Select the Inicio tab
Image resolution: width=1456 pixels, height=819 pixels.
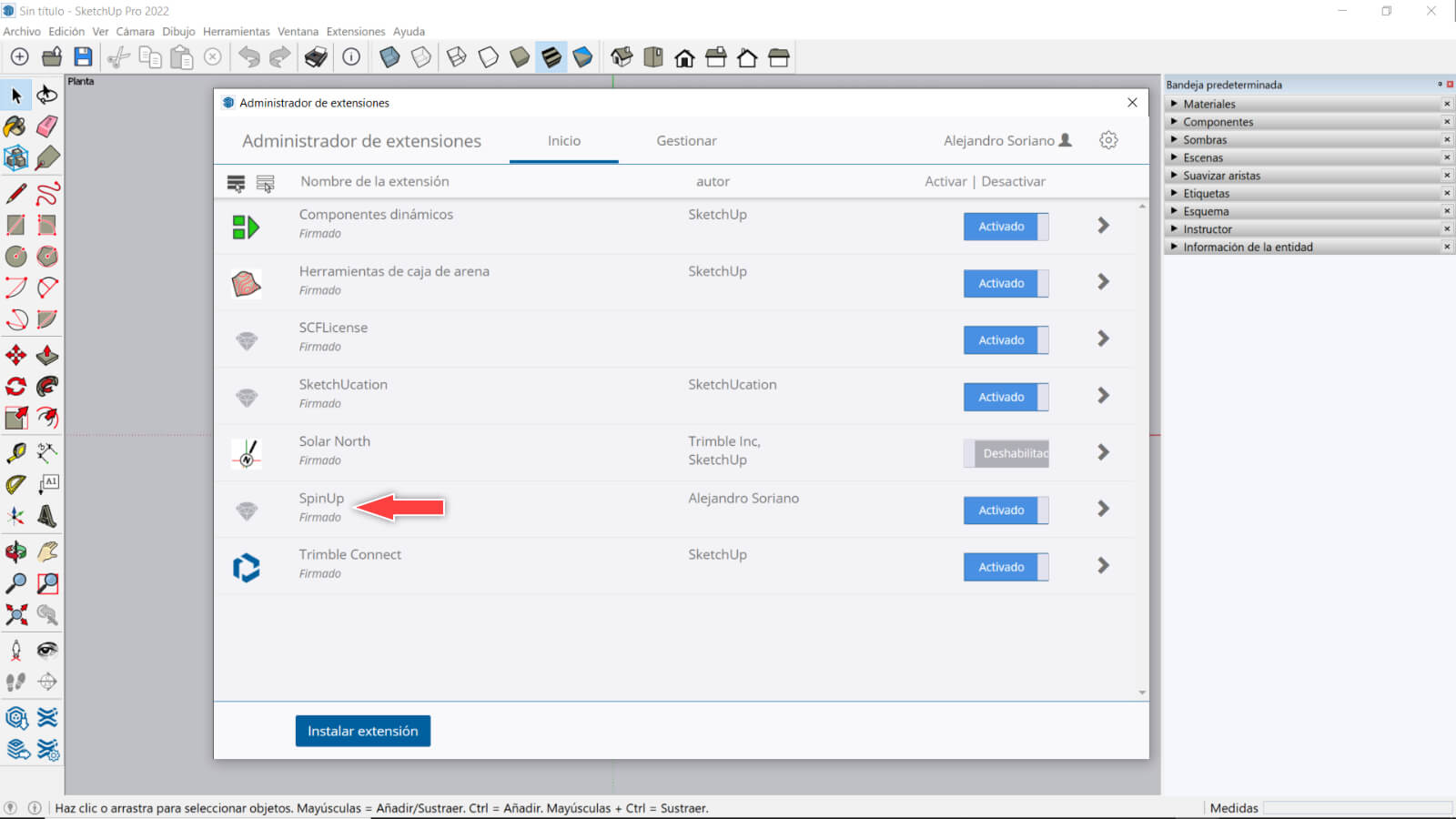(564, 141)
